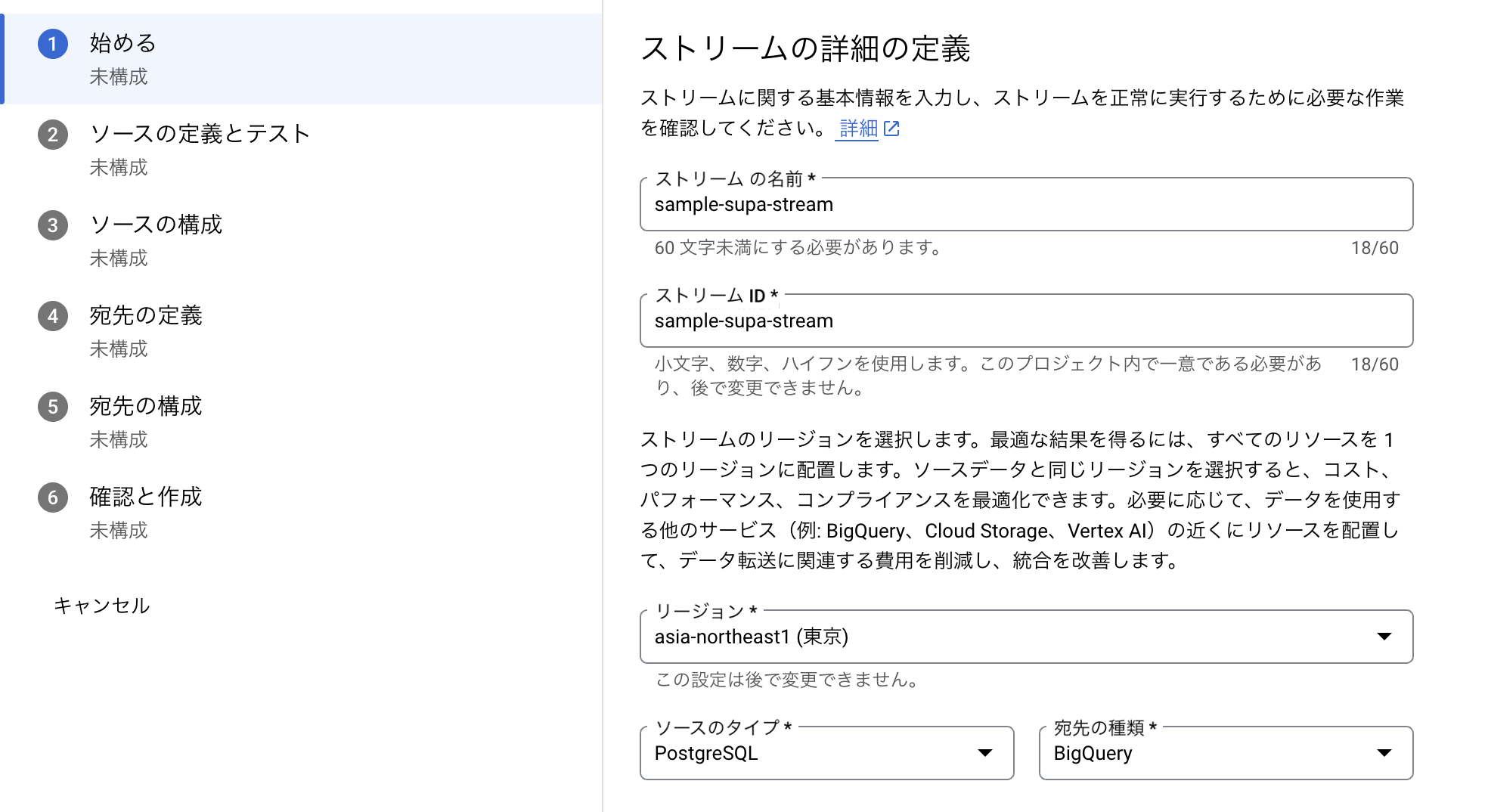
Task: Select the 宛先の構成 step
Action: click(146, 407)
